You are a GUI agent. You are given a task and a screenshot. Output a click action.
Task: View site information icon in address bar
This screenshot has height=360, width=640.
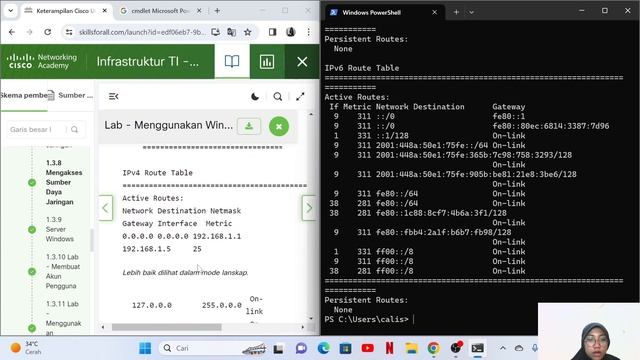(x=69, y=32)
